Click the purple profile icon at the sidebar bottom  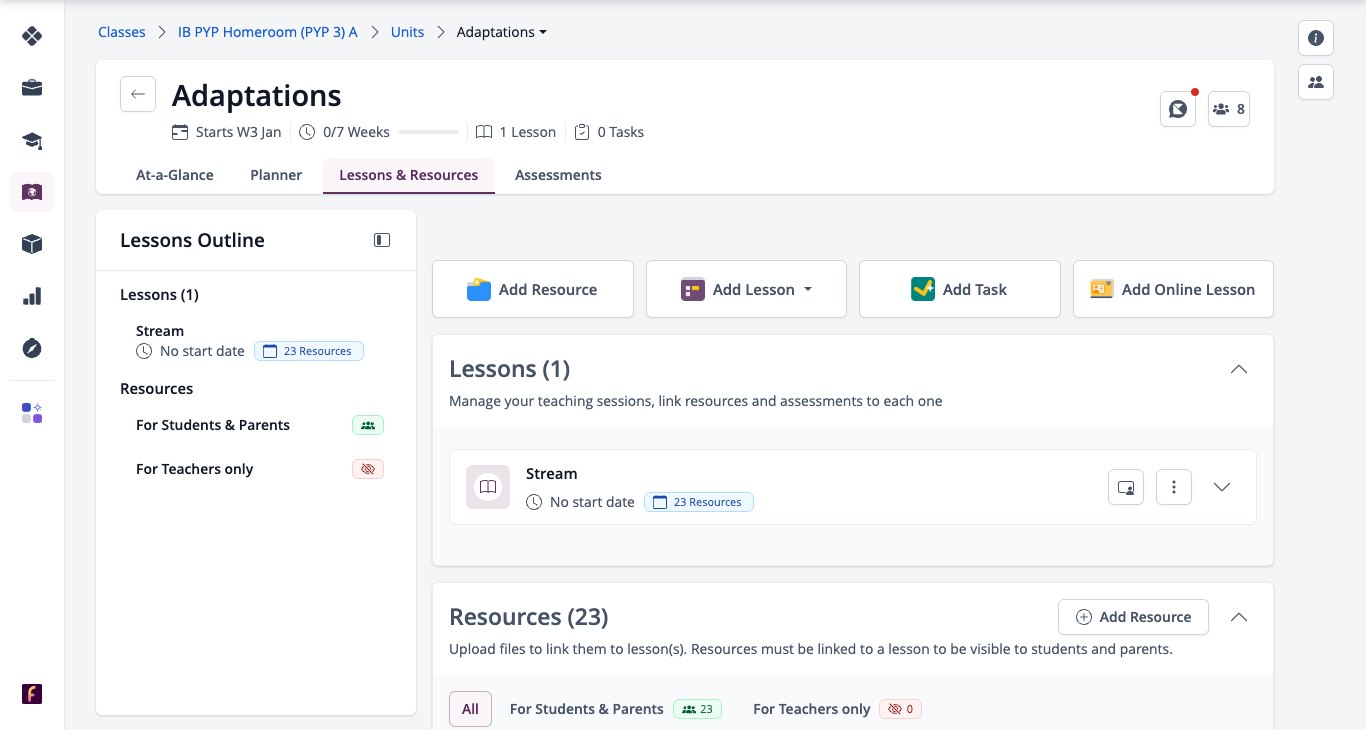[x=32, y=694]
